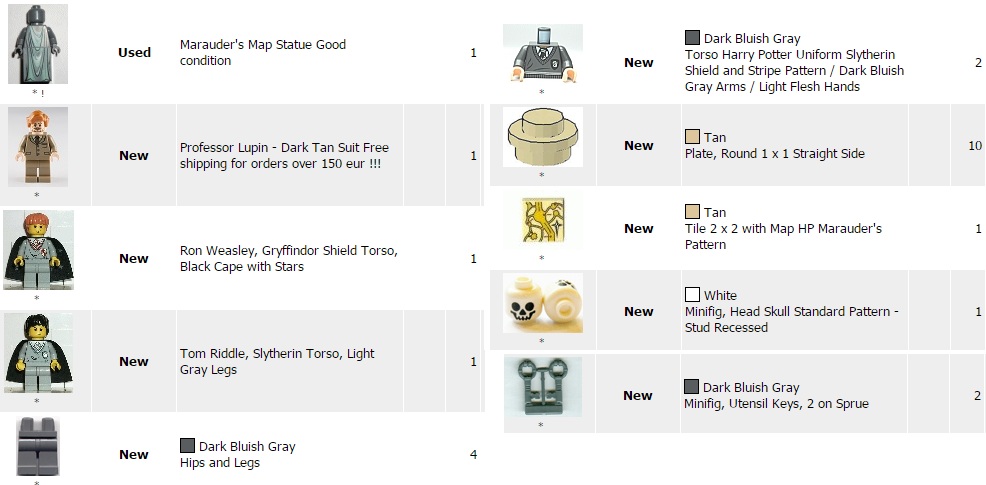Open the white skull head image
Screen dimensions: 986x485
point(541,304)
